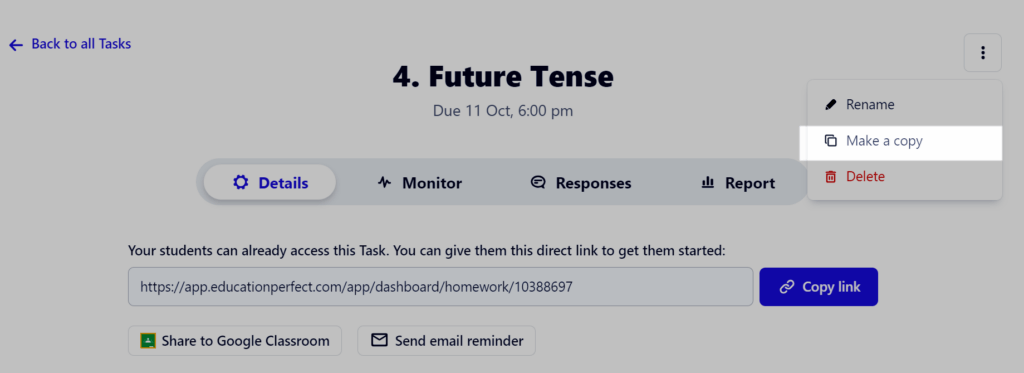Open the Responses tab
The height and width of the screenshot is (373, 1024).
(x=581, y=183)
